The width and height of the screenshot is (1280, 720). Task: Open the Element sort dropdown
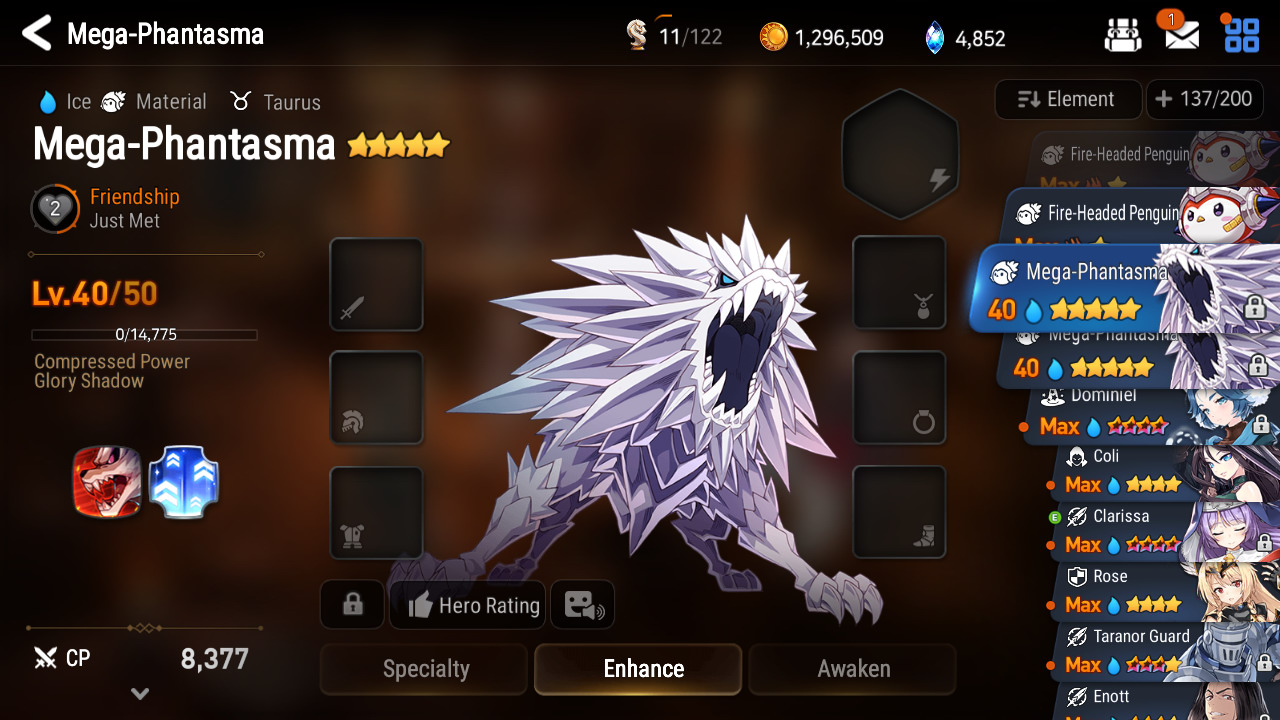(x=1068, y=99)
